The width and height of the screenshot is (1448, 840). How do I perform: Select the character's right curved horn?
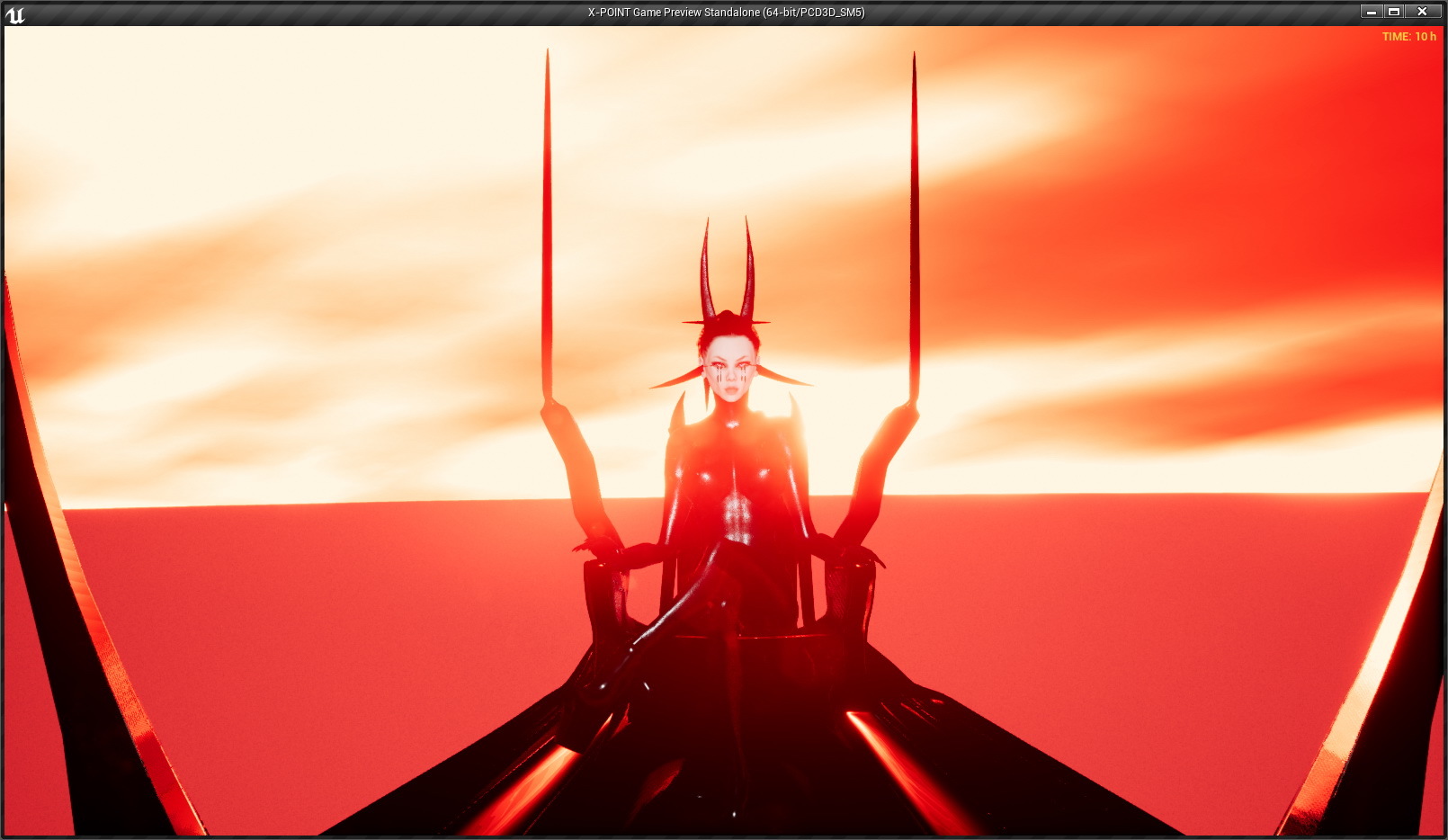coord(748,270)
